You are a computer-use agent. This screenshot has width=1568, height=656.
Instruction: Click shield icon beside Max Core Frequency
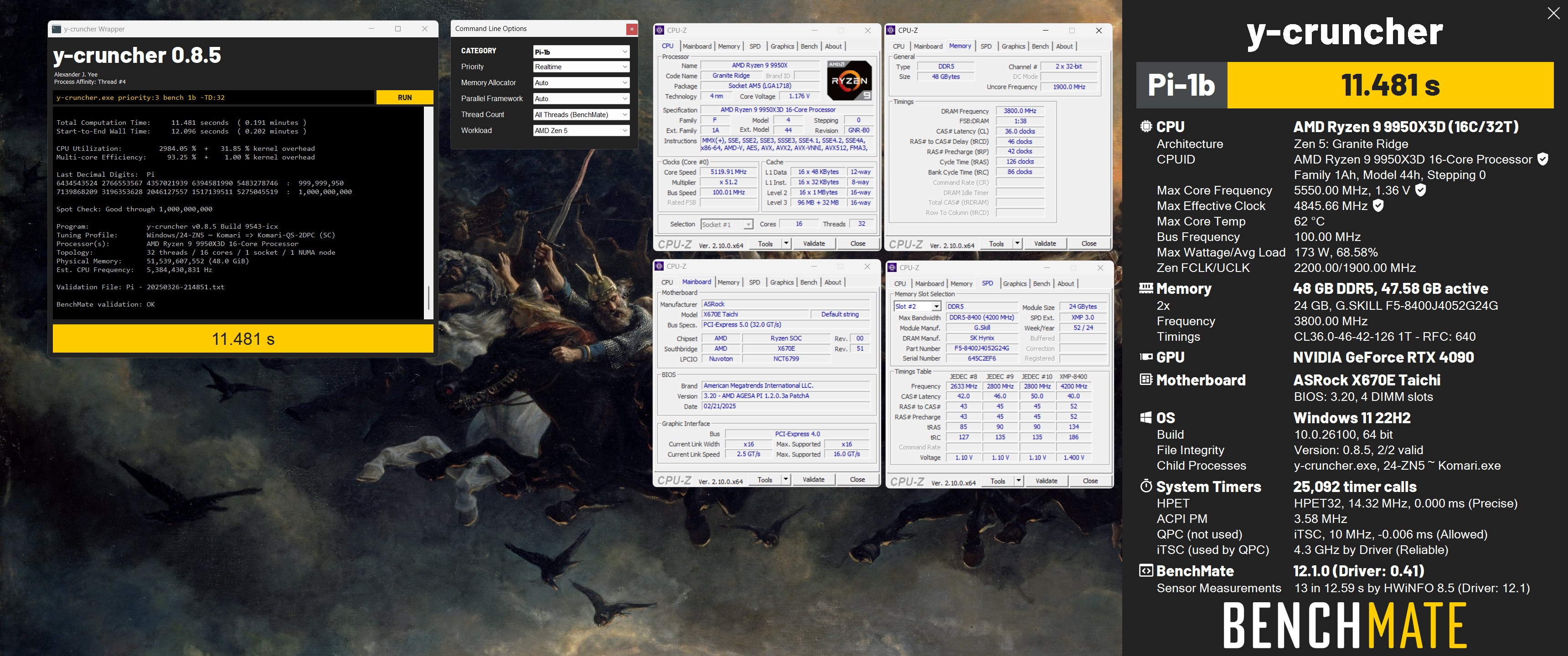(1420, 190)
